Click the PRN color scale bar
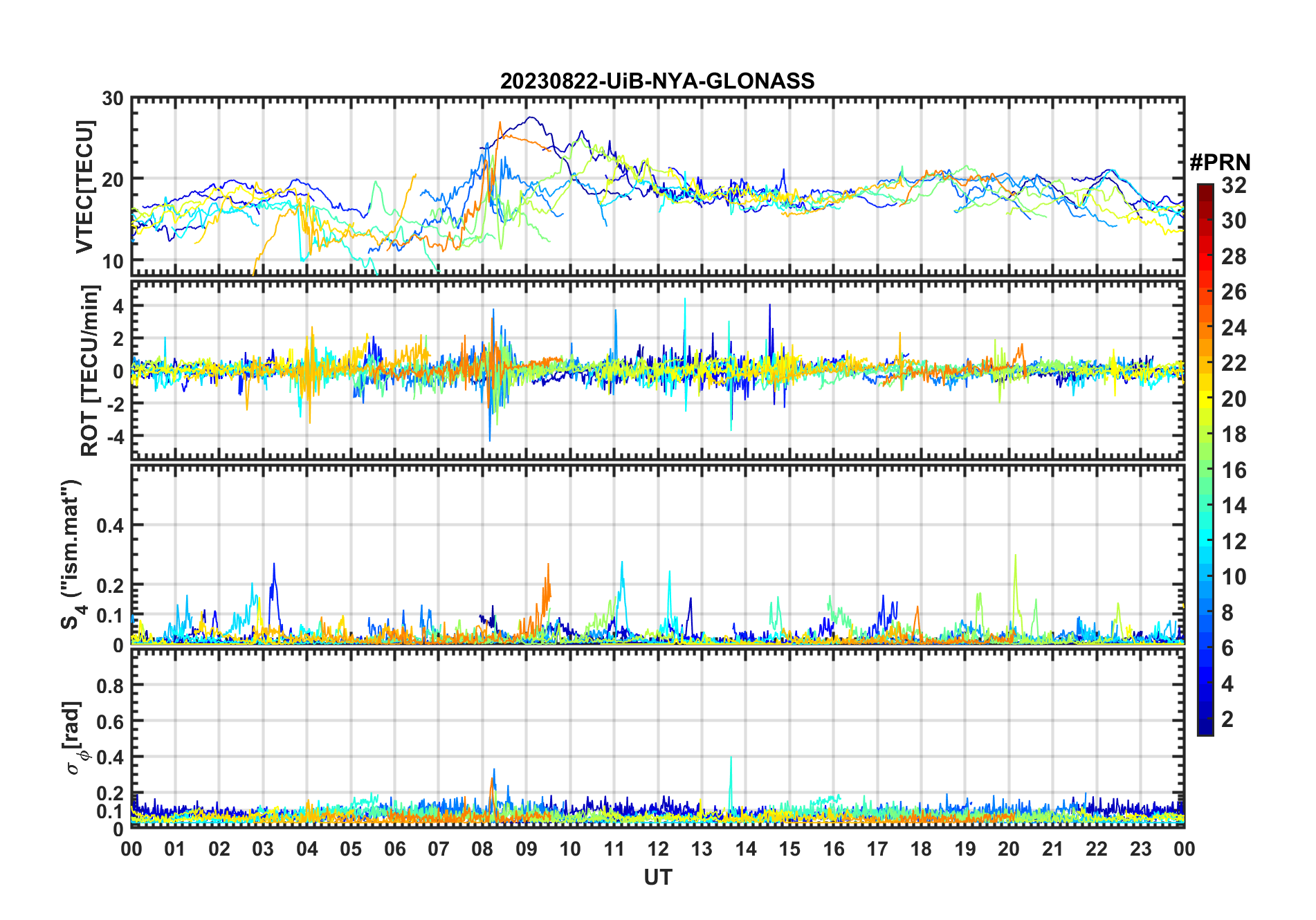 1205,459
